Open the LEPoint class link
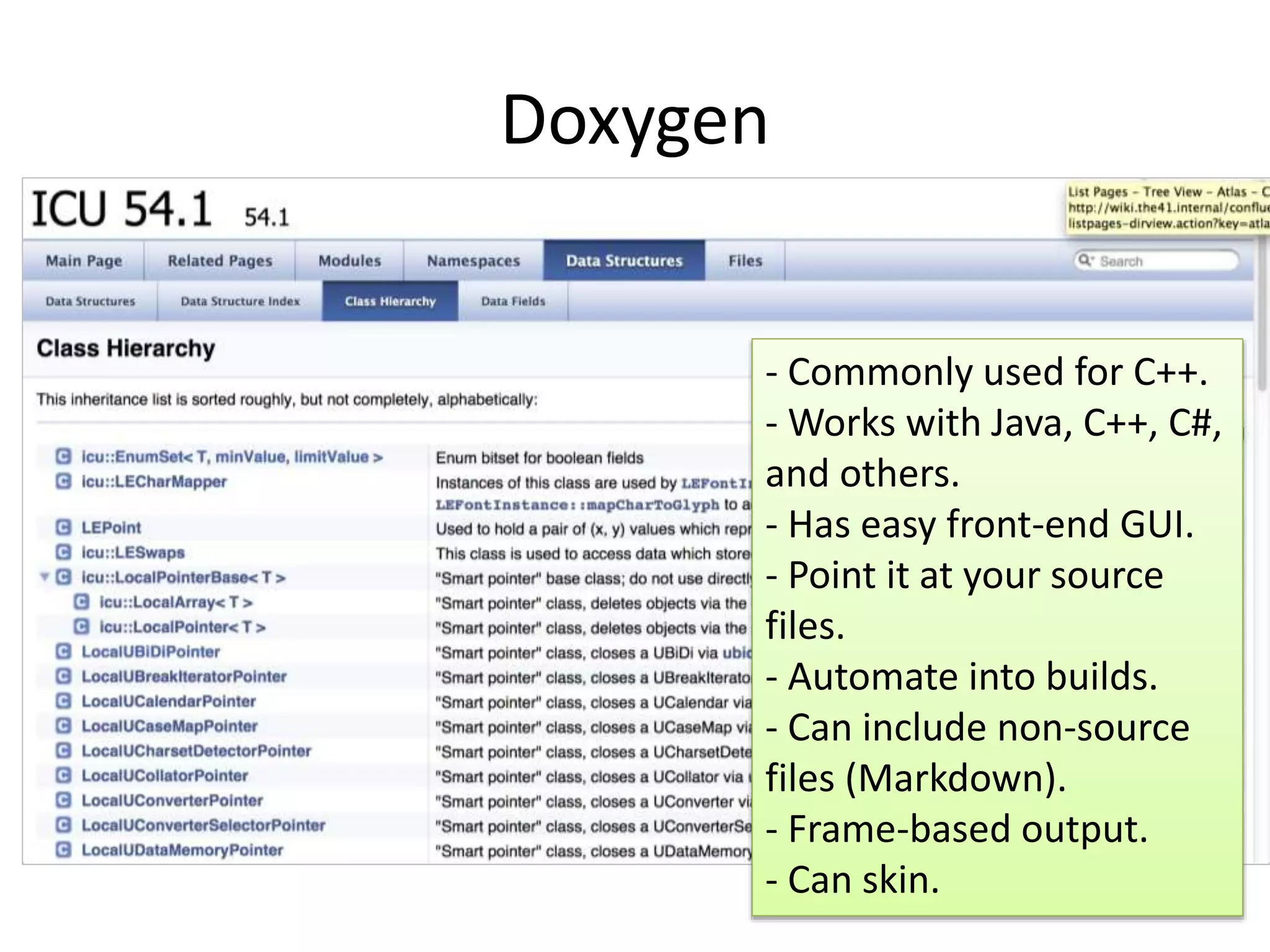This screenshot has width=1270, height=952. tap(112, 527)
